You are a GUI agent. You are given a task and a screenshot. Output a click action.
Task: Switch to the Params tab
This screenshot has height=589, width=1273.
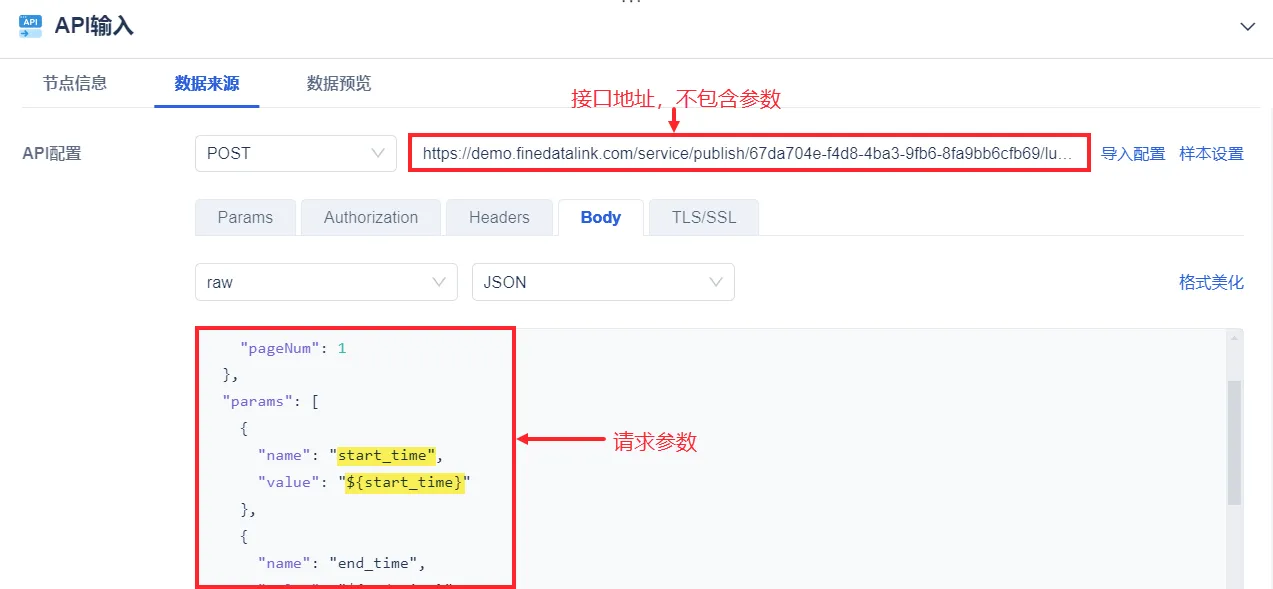coord(246,217)
